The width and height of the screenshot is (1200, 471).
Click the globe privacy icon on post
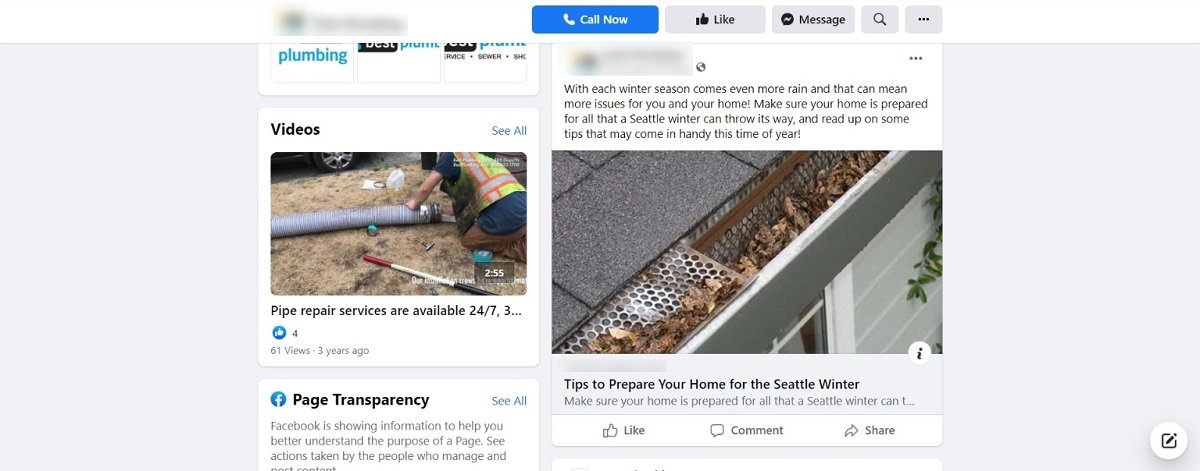pyautogui.click(x=701, y=67)
